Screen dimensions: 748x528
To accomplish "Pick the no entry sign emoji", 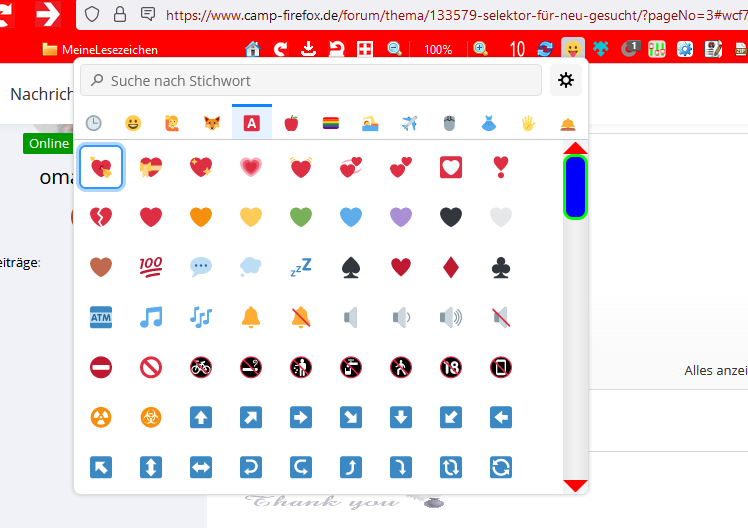I will (101, 367).
